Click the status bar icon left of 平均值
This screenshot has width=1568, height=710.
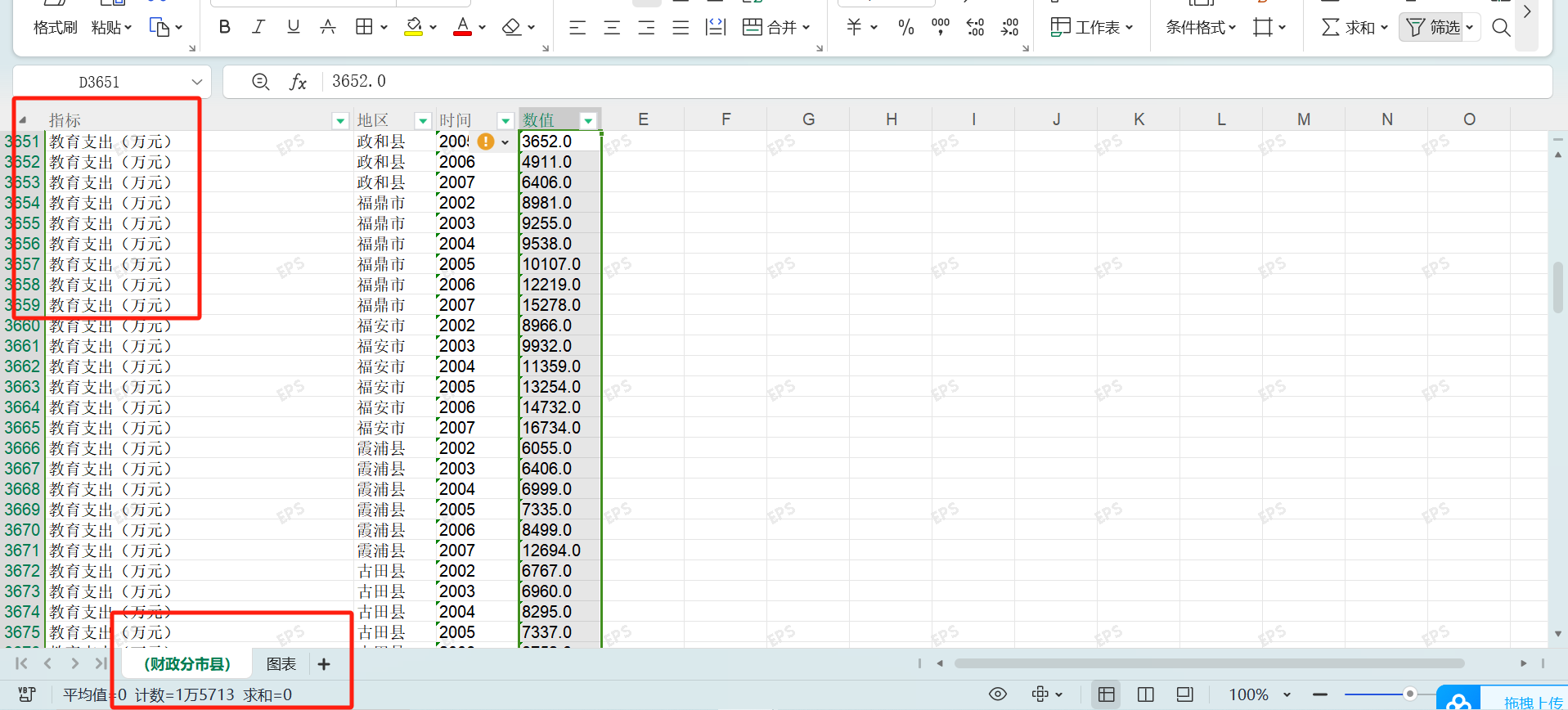coord(27,694)
